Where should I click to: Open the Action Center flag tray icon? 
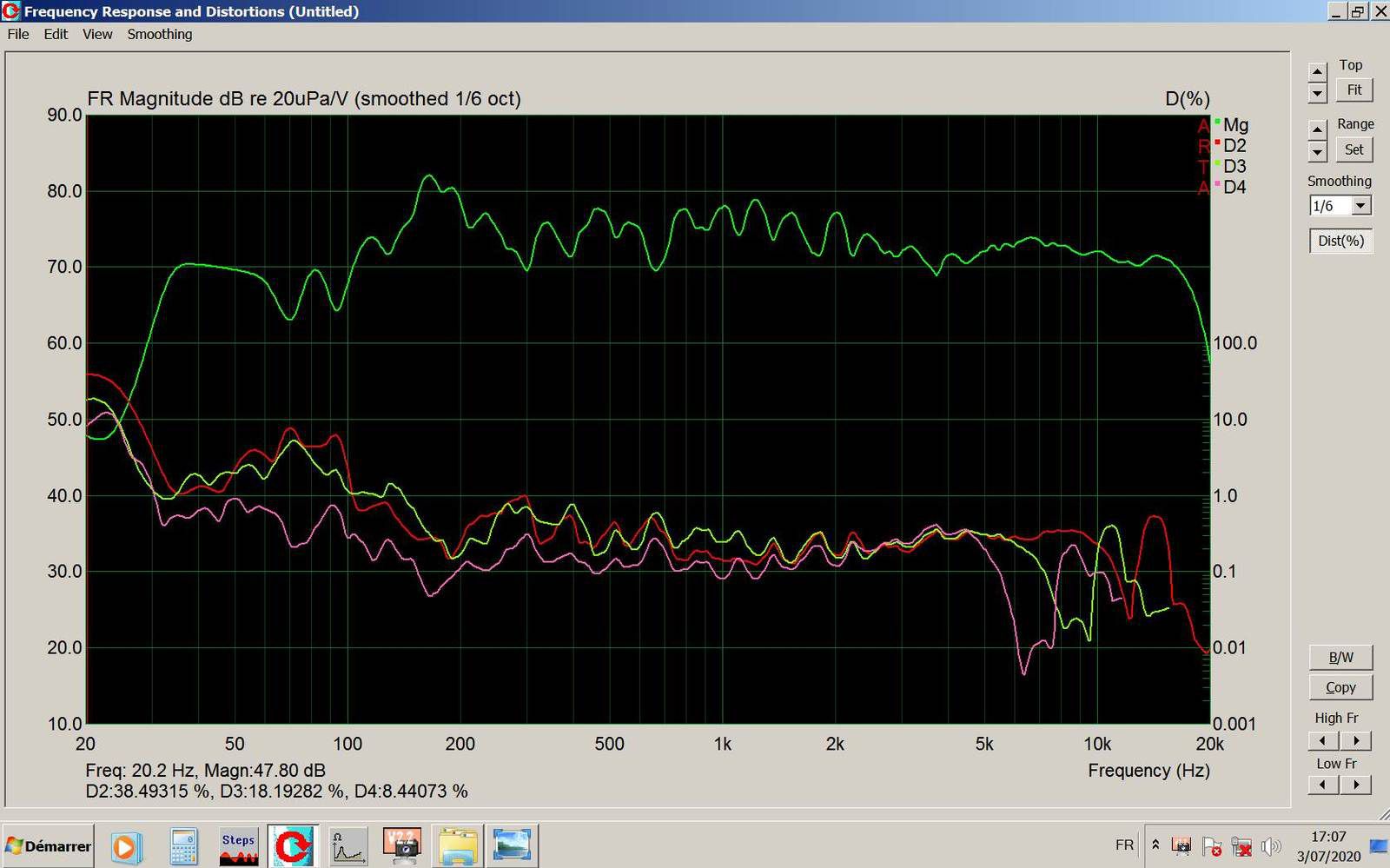pyautogui.click(x=1212, y=845)
